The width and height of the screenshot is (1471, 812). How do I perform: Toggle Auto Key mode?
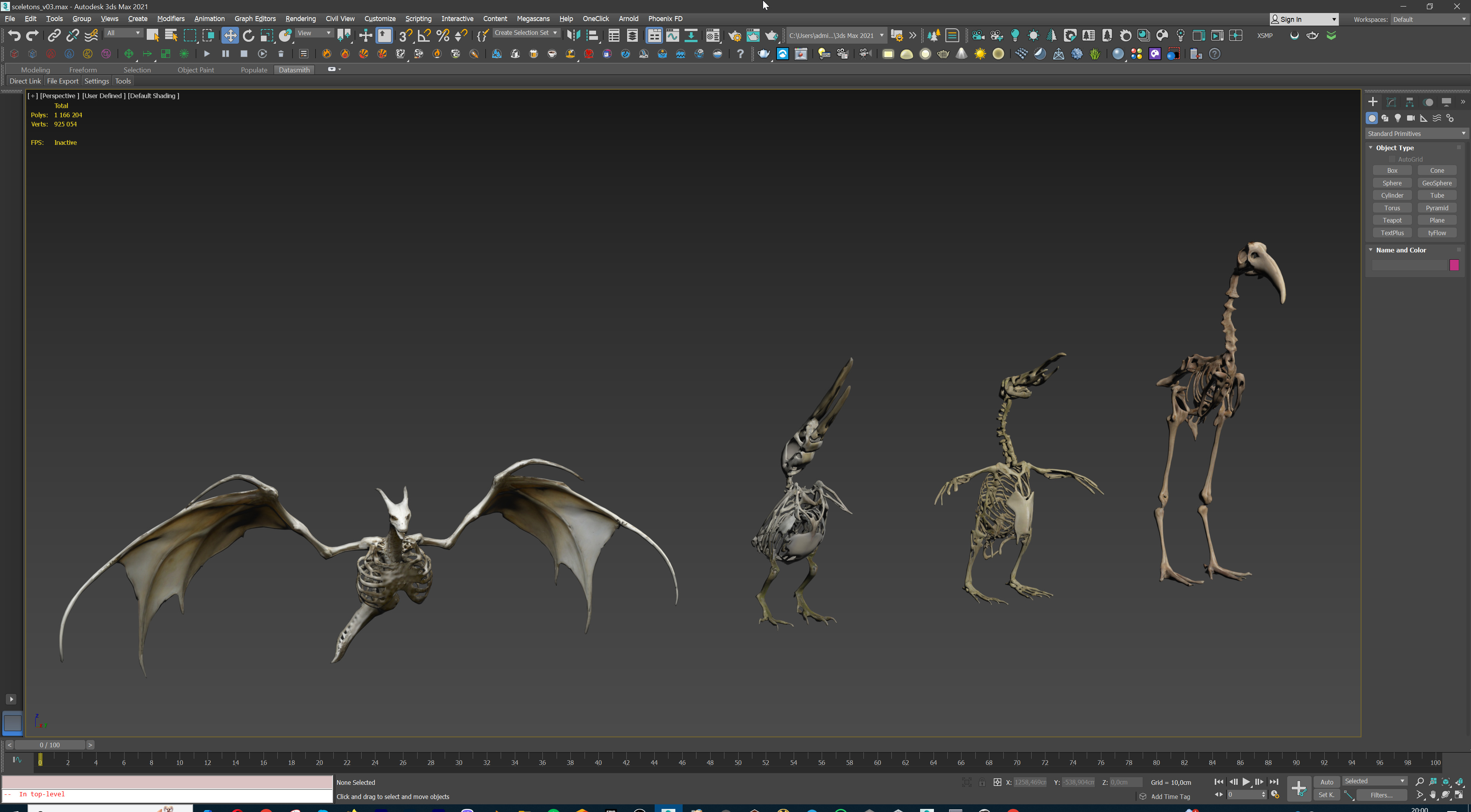pos(1327,782)
